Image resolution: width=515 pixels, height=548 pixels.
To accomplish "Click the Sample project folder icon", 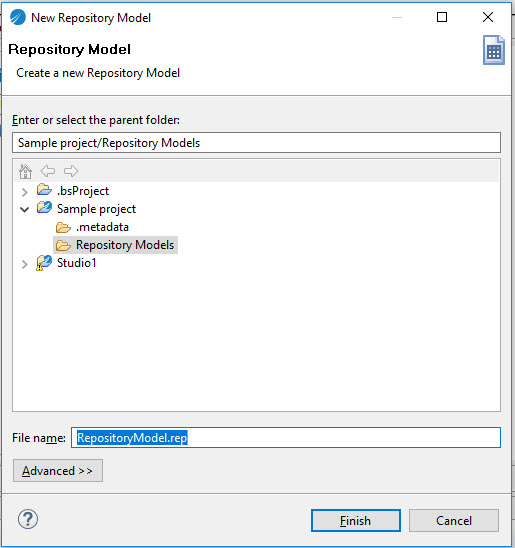I will point(44,208).
